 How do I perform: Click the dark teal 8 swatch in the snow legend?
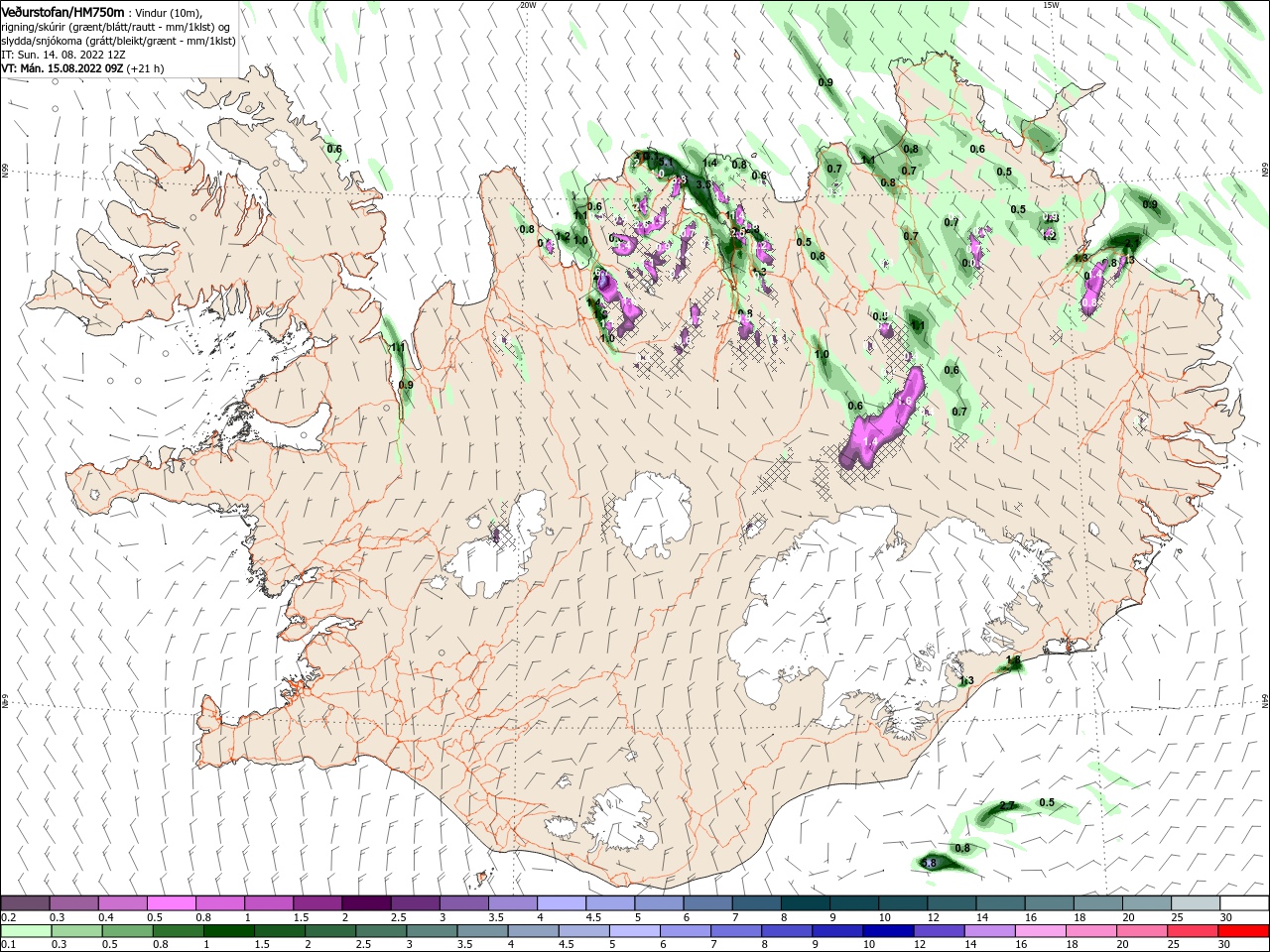806,903
